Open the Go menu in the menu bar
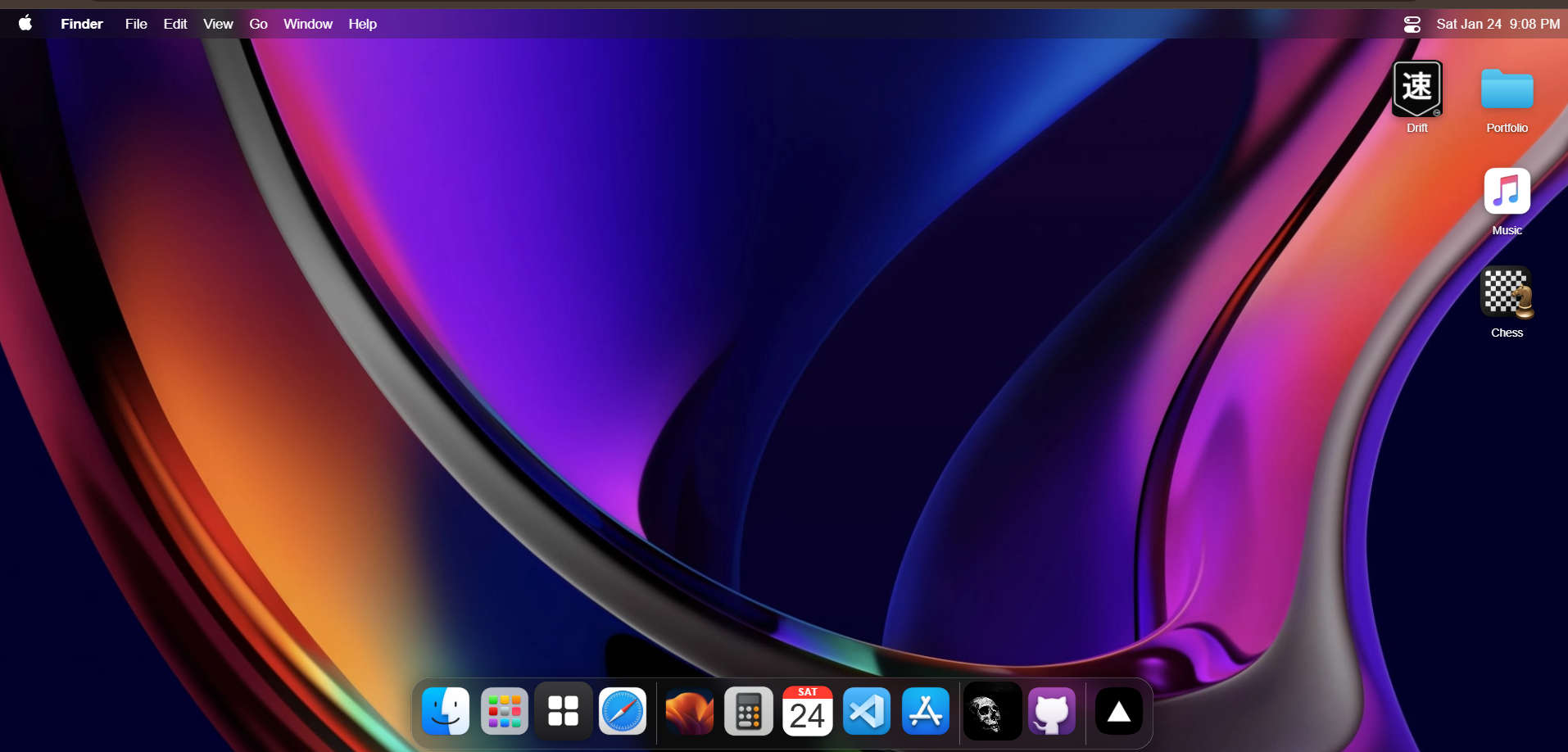Viewport: 1568px width, 752px height. pos(258,24)
